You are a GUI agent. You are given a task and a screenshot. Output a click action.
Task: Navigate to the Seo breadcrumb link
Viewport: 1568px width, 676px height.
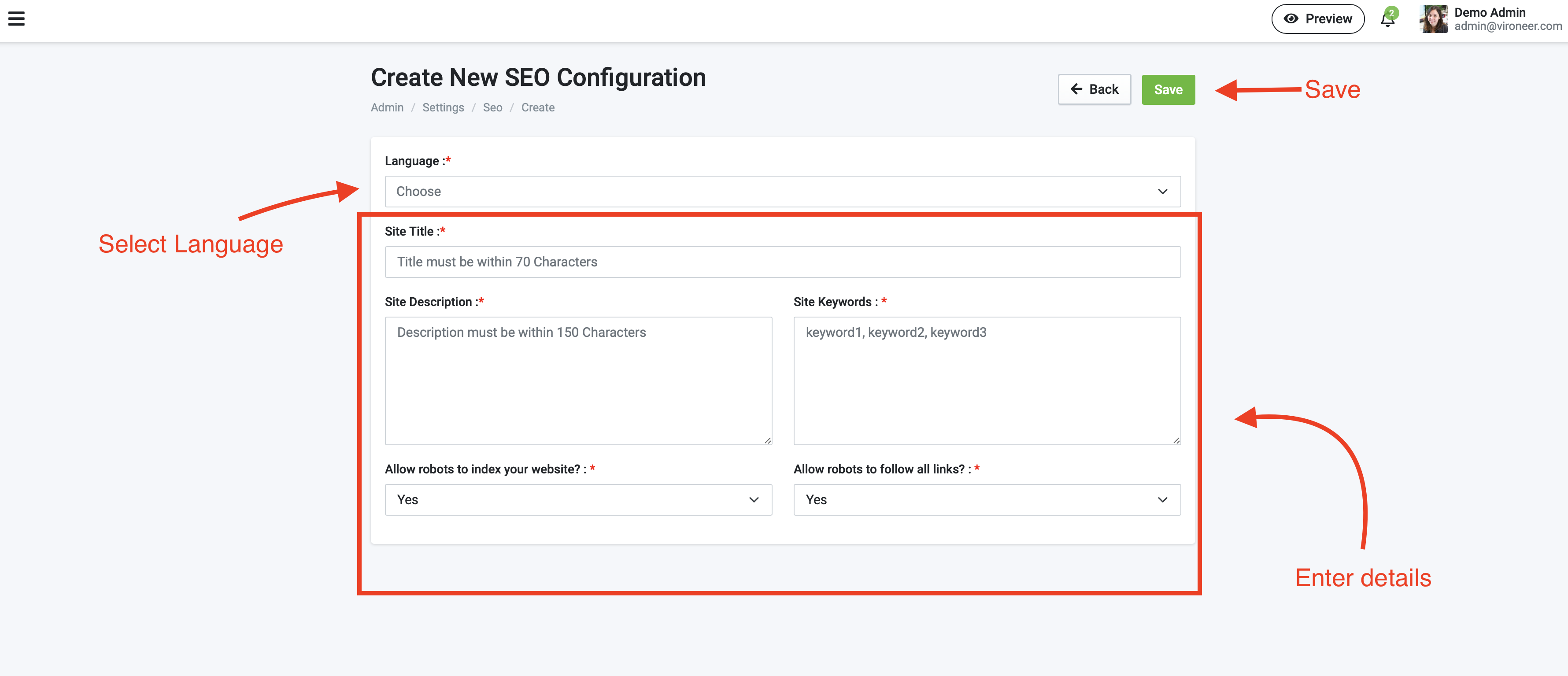492,108
